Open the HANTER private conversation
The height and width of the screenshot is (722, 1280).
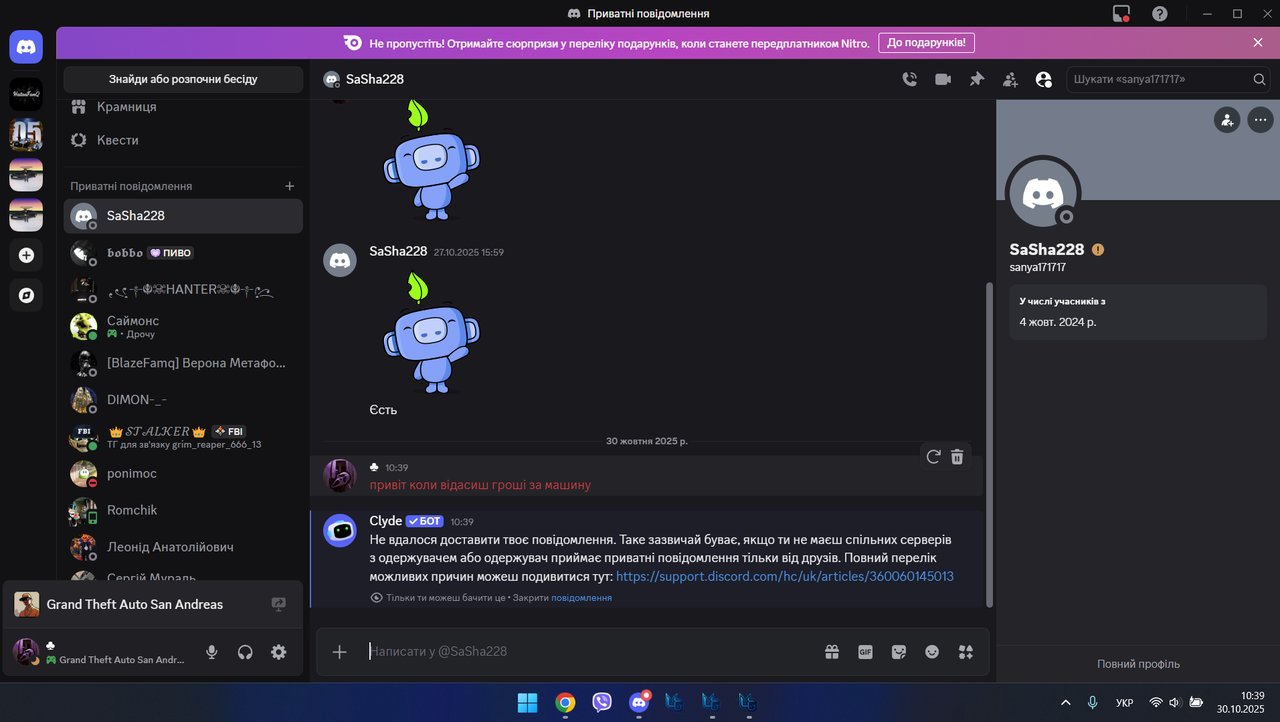click(x=183, y=290)
